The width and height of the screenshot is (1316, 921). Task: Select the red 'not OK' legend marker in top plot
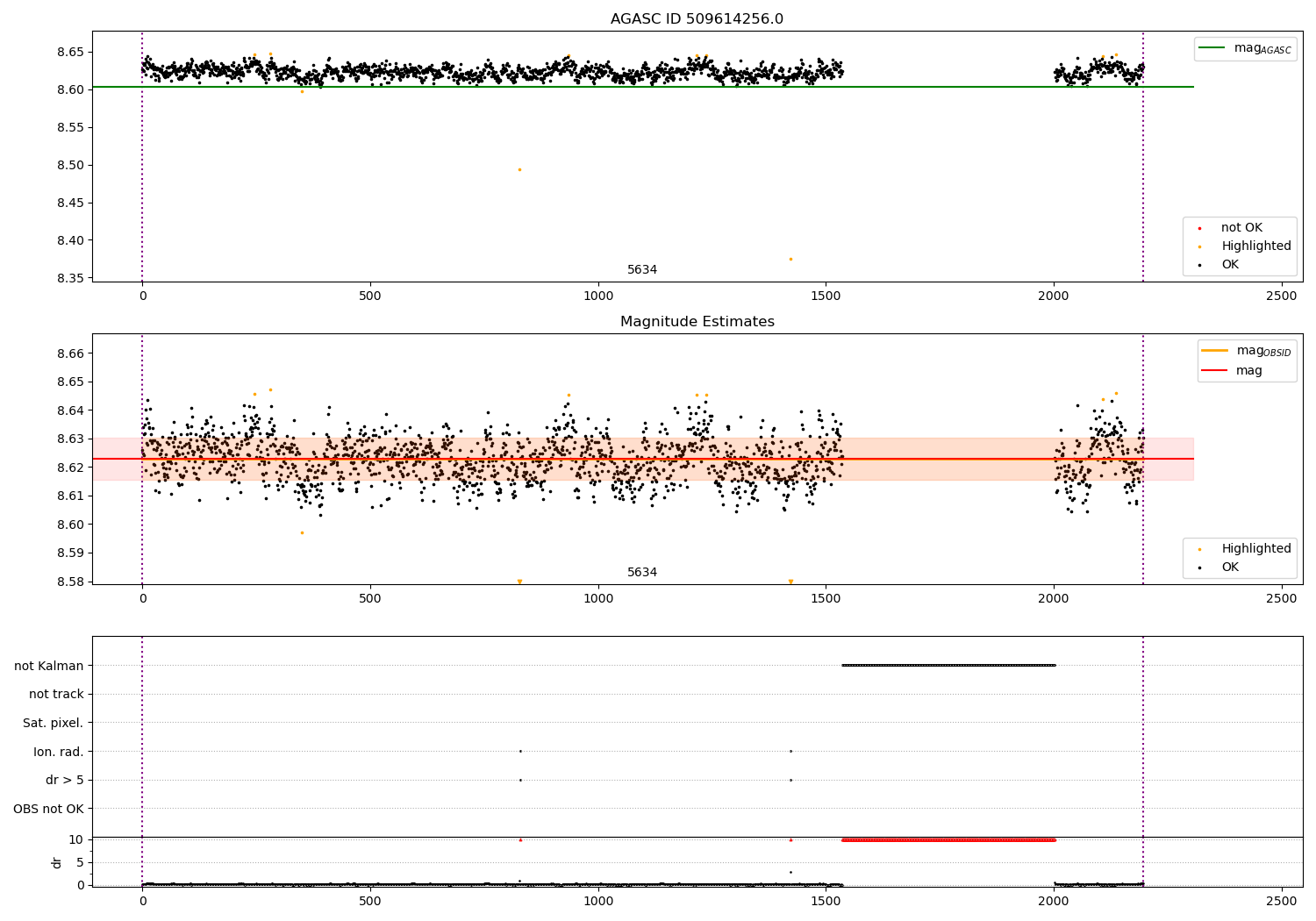tap(1199, 228)
